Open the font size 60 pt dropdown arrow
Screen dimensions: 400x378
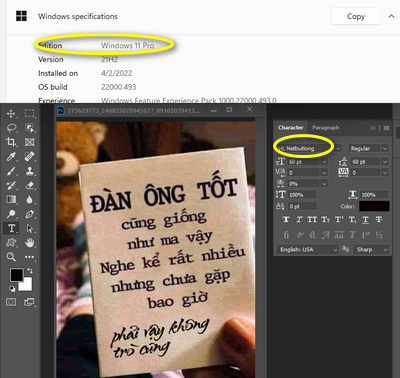point(324,162)
